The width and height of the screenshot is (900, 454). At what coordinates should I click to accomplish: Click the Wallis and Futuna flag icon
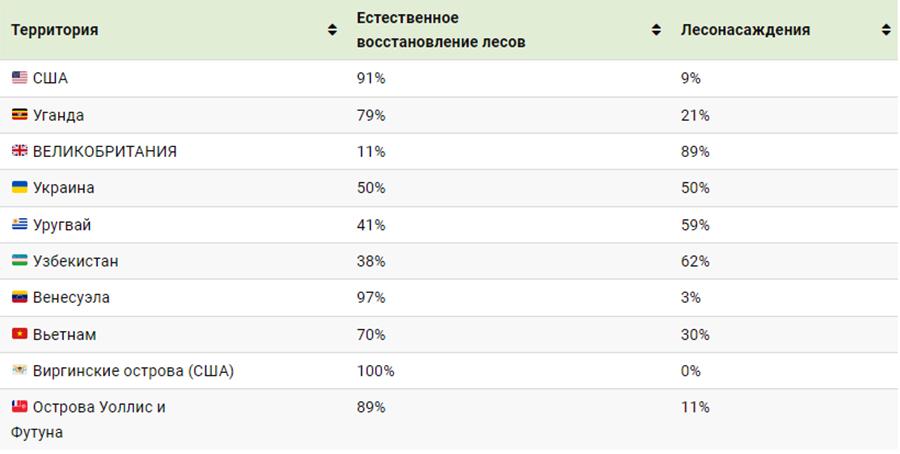20,406
